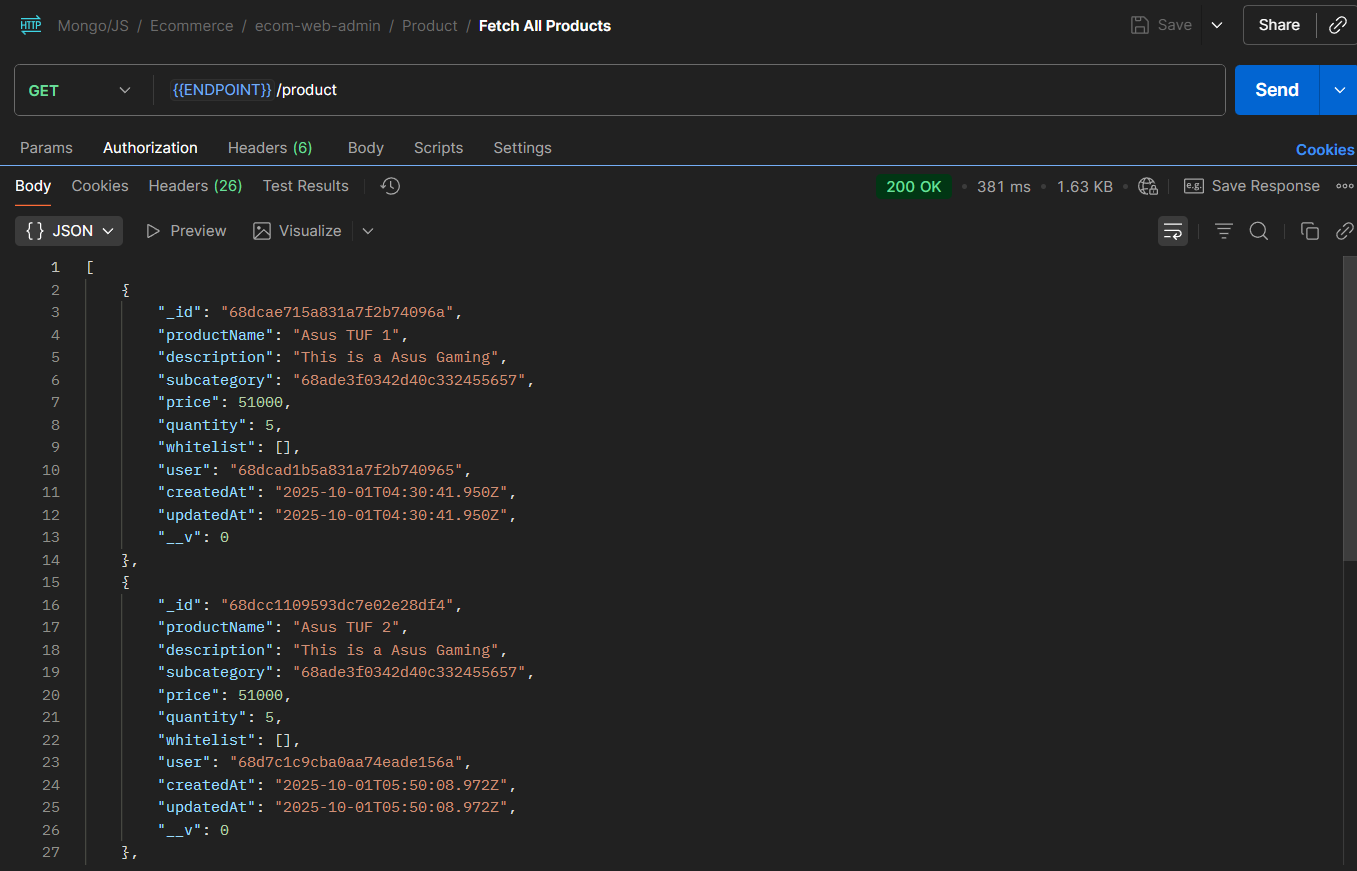Click the response link icon at far right

(1344, 231)
